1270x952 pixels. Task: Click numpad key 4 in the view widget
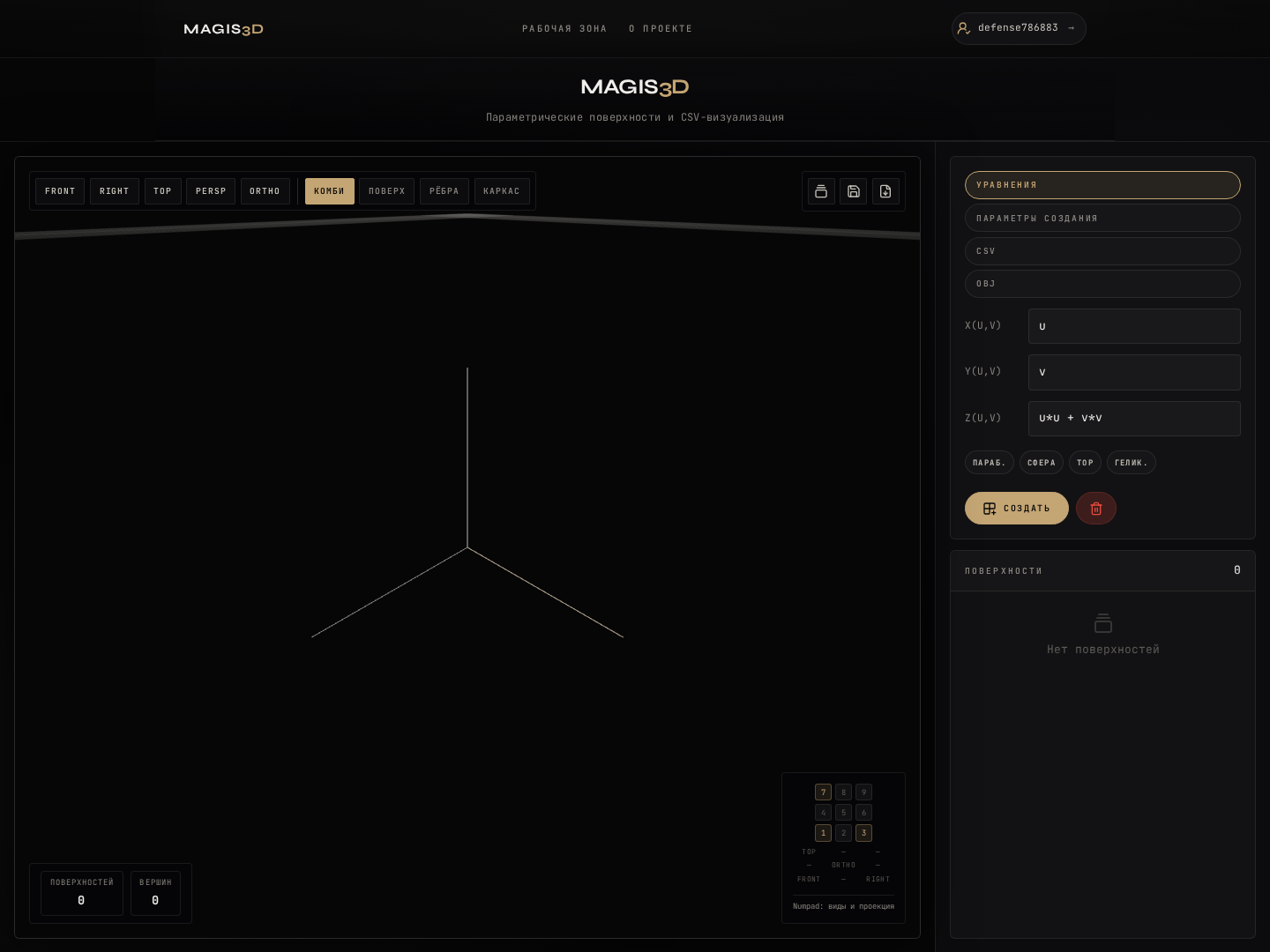pyautogui.click(x=824, y=813)
